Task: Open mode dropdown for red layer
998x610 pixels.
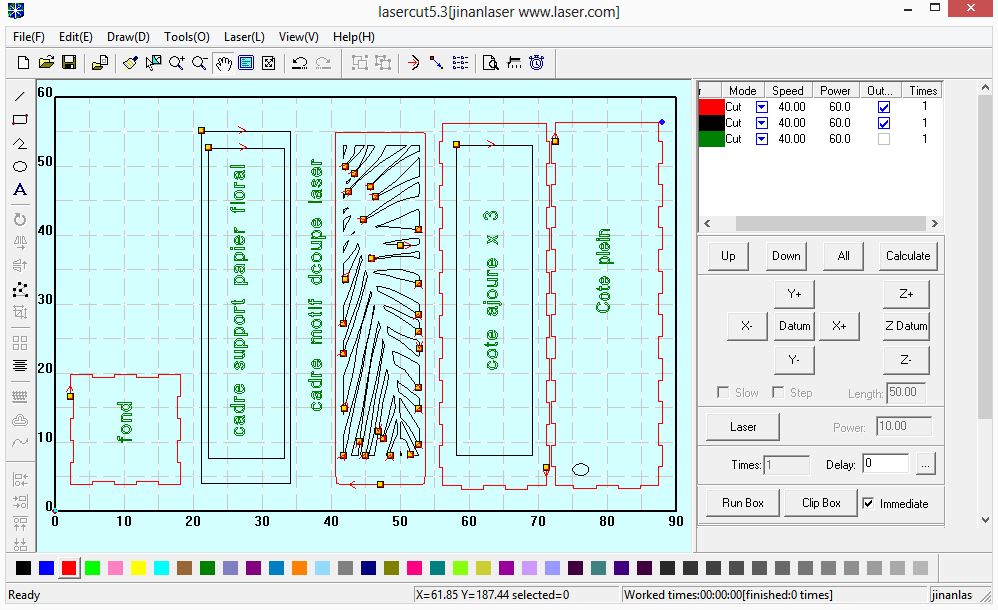Action: (761, 107)
